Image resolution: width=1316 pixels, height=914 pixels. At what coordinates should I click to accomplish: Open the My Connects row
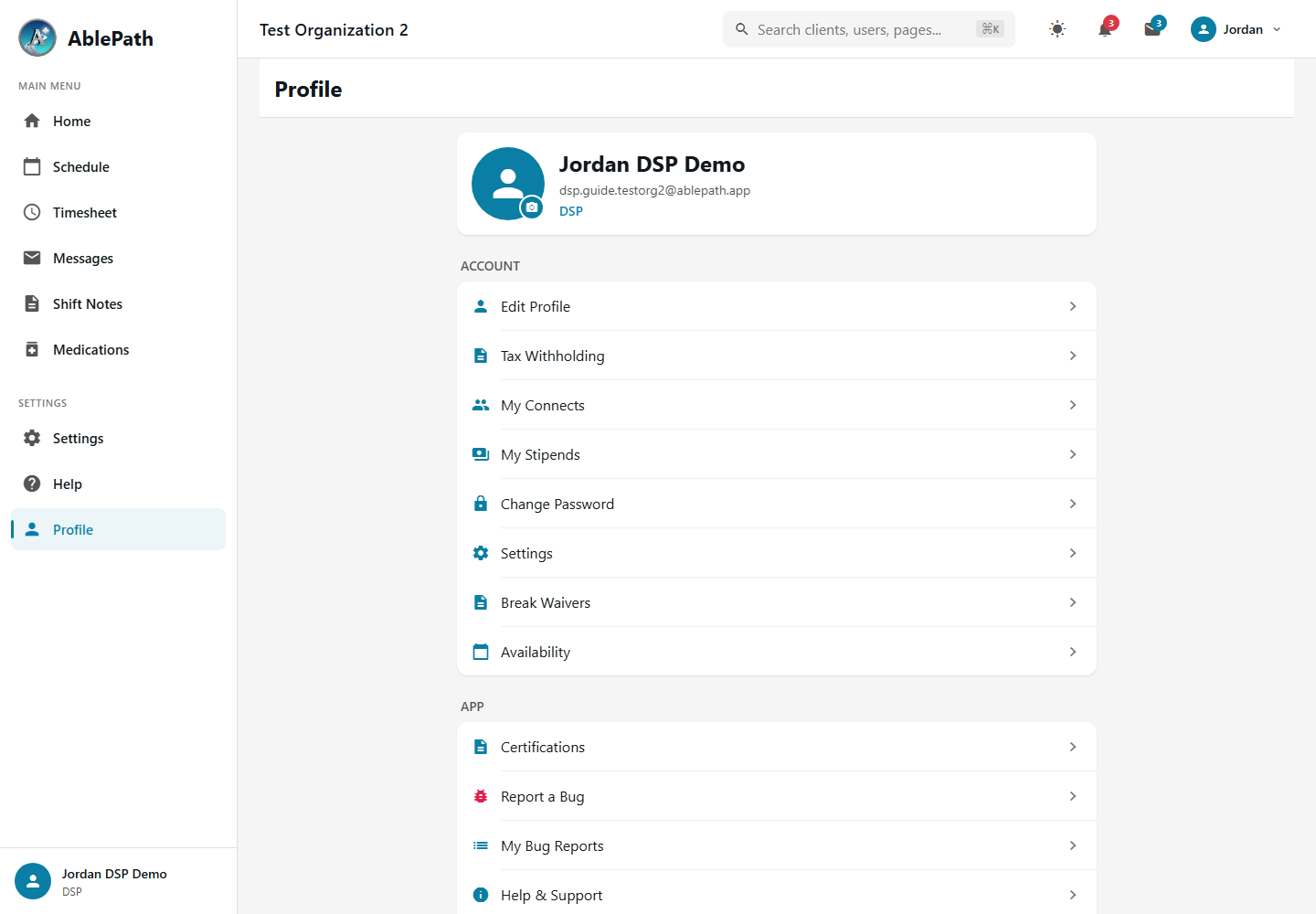point(777,405)
